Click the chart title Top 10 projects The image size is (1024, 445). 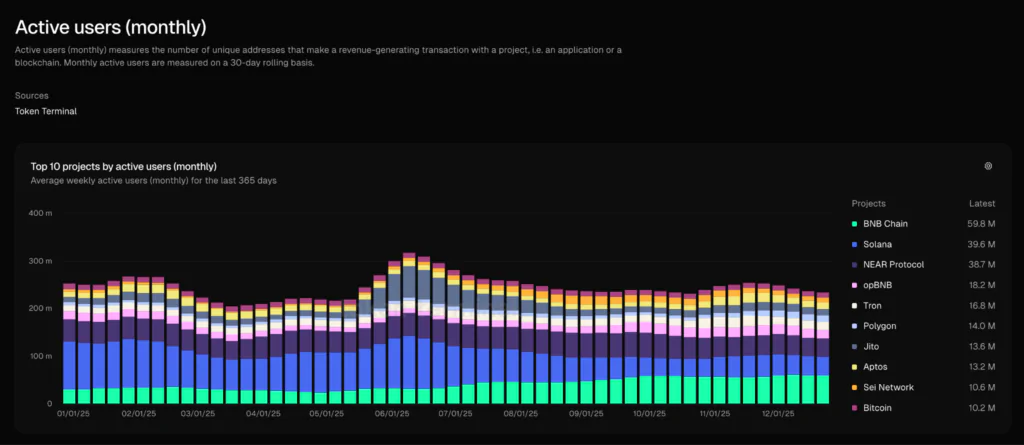124,166
